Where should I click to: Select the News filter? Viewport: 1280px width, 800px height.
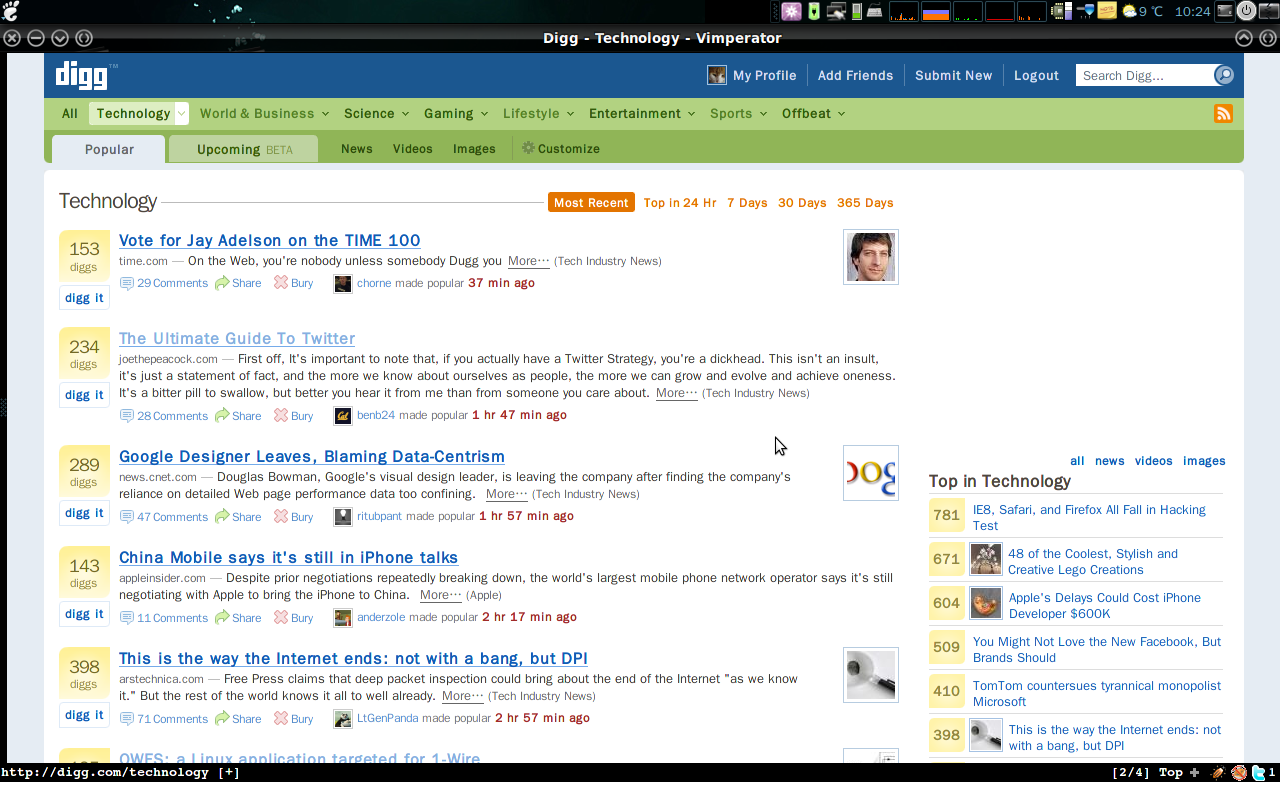point(356,149)
